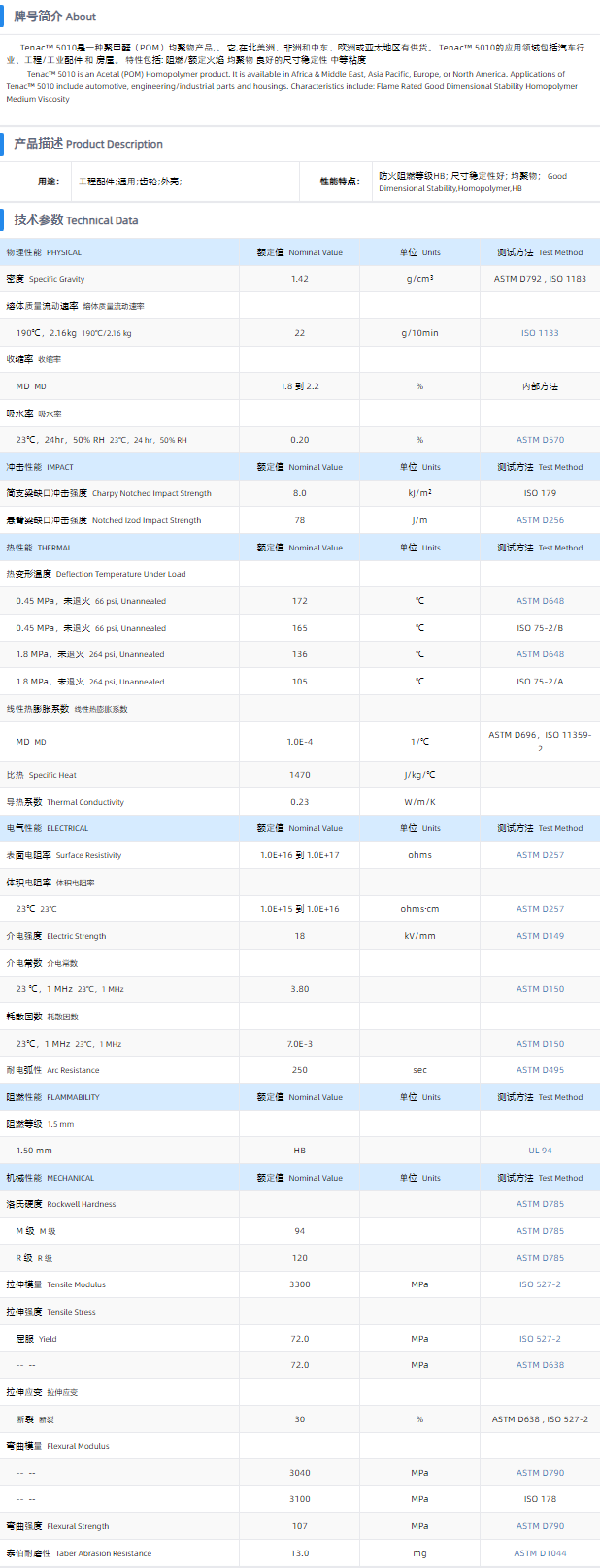The height and width of the screenshot is (1568, 600).
Task: Click ASTM D785 link in M-scale 94 row
Action: coord(540,1231)
